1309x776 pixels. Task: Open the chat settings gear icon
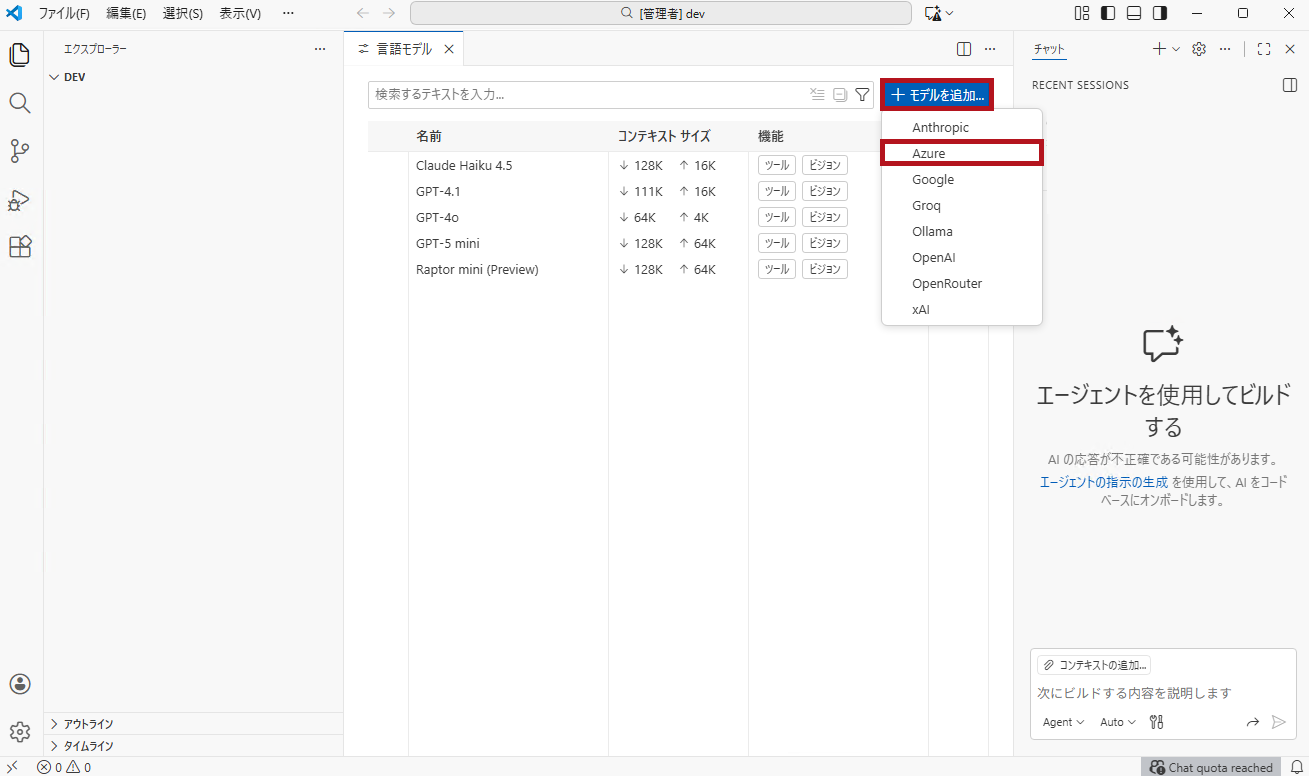pos(1198,47)
